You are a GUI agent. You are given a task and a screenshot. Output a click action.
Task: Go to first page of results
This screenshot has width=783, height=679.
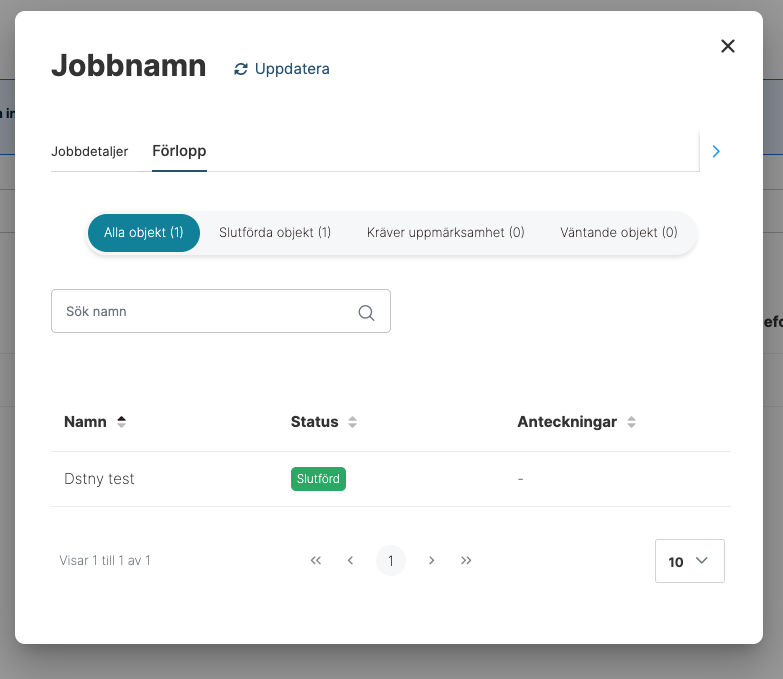[x=316, y=561]
